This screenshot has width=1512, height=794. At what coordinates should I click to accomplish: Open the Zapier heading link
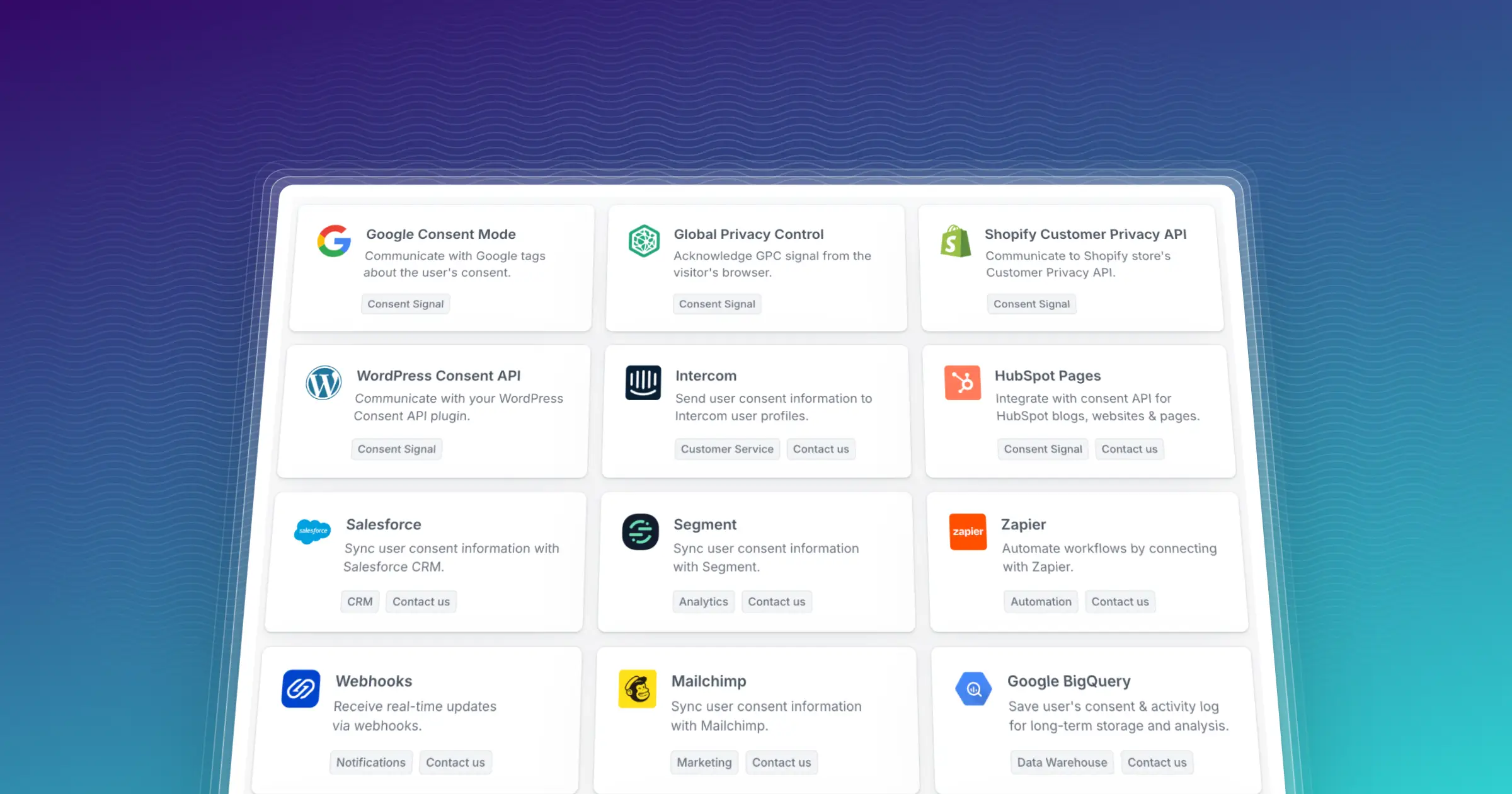pyautogui.click(x=1023, y=524)
